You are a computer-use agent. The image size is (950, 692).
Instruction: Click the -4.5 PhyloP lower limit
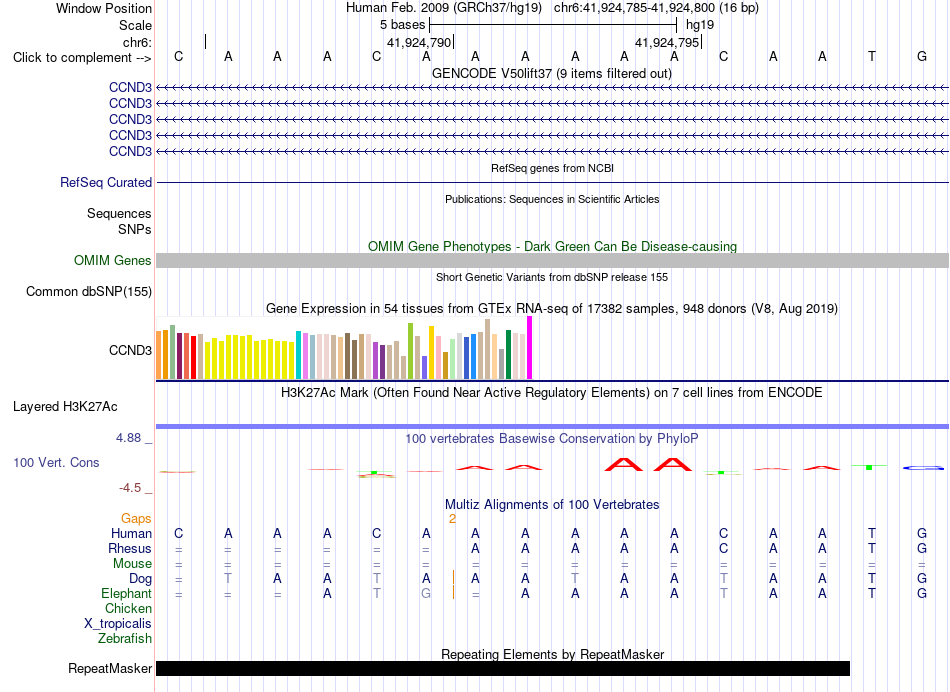point(130,488)
